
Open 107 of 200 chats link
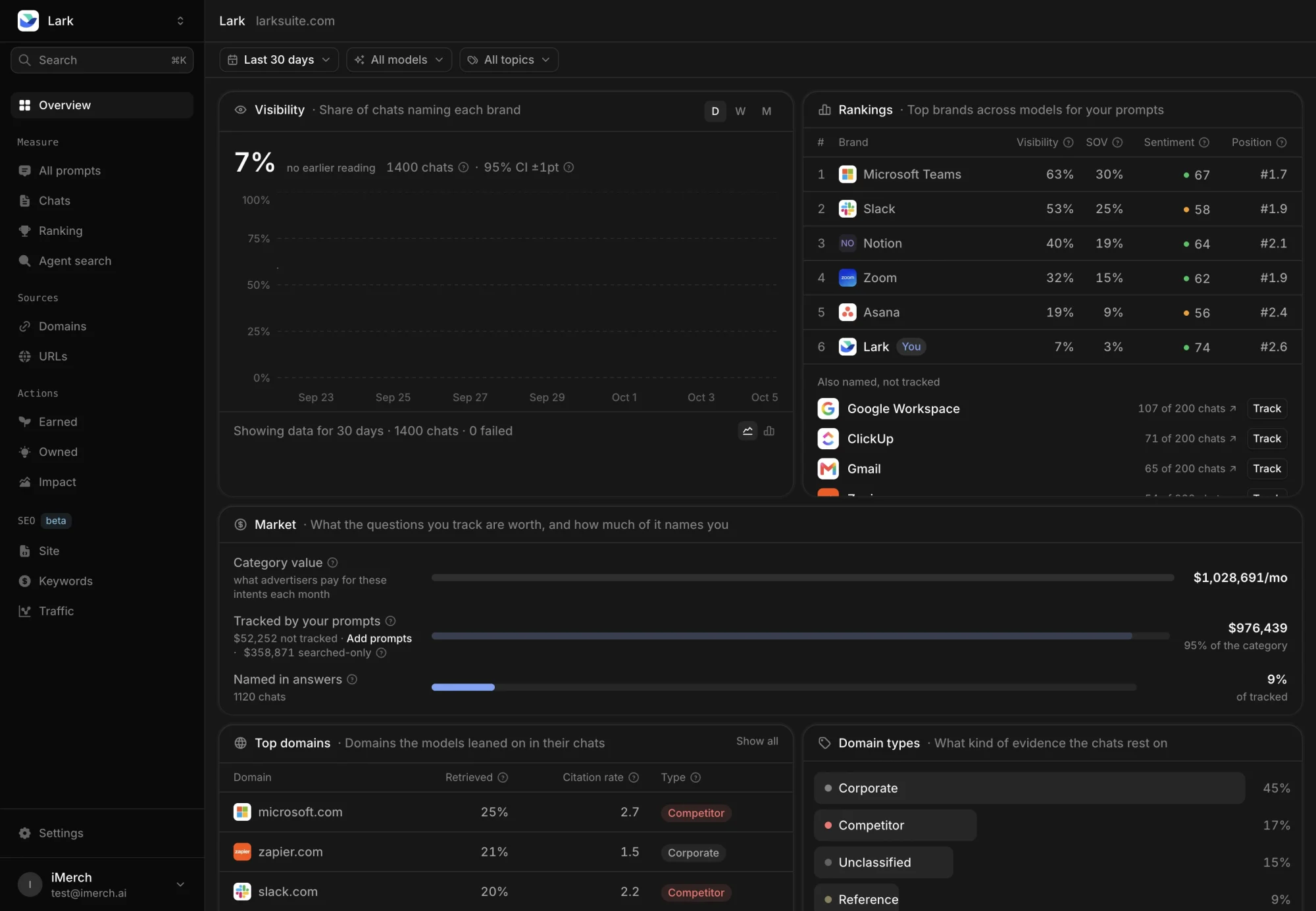(x=1187, y=408)
